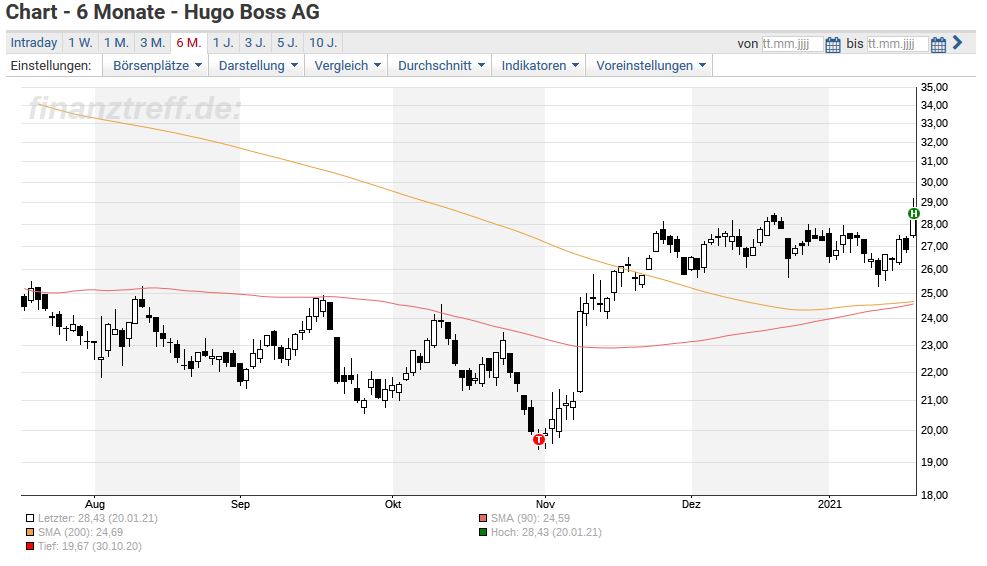Click the red Tief legend swatch
Screen dimensions: 987x566
click(30, 546)
